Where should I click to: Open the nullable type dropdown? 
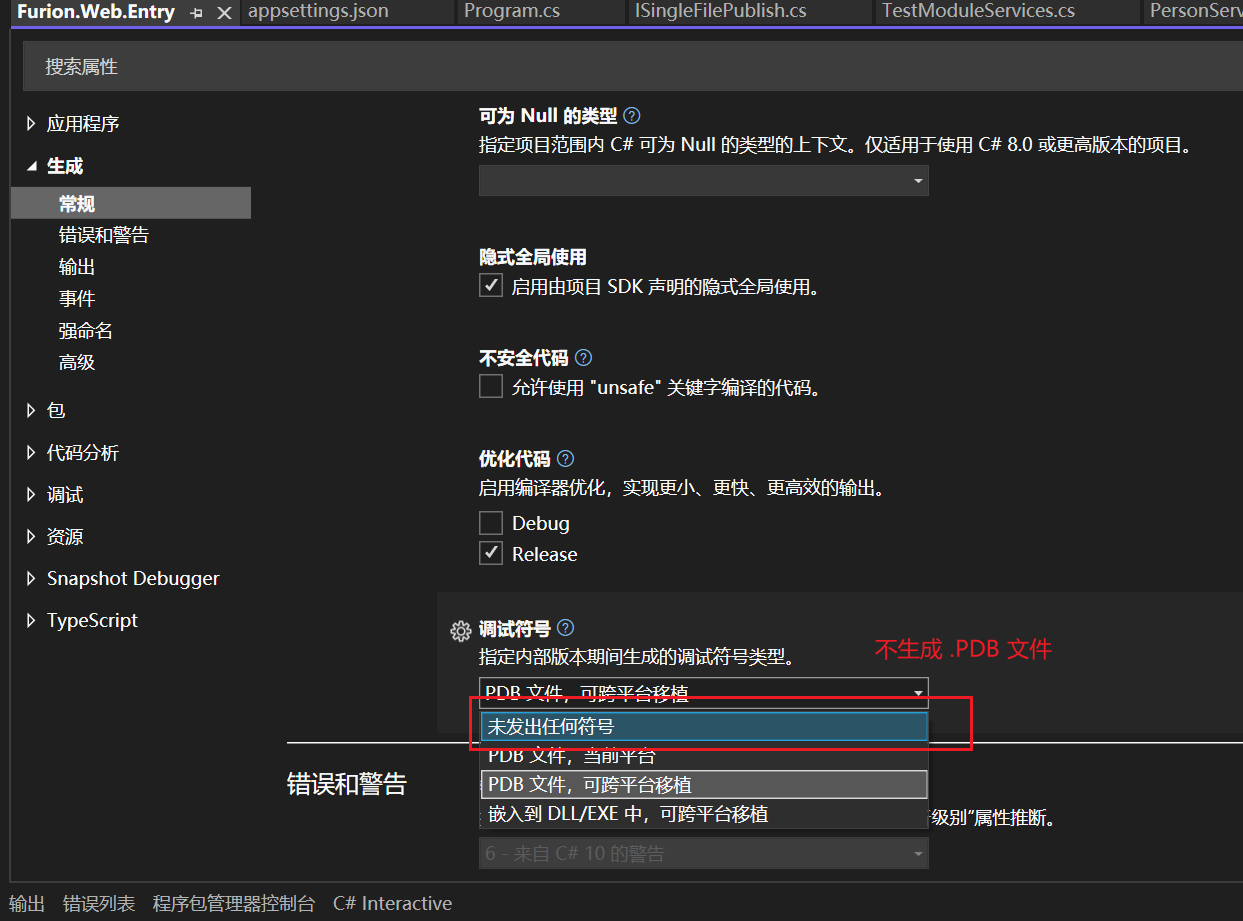703,181
